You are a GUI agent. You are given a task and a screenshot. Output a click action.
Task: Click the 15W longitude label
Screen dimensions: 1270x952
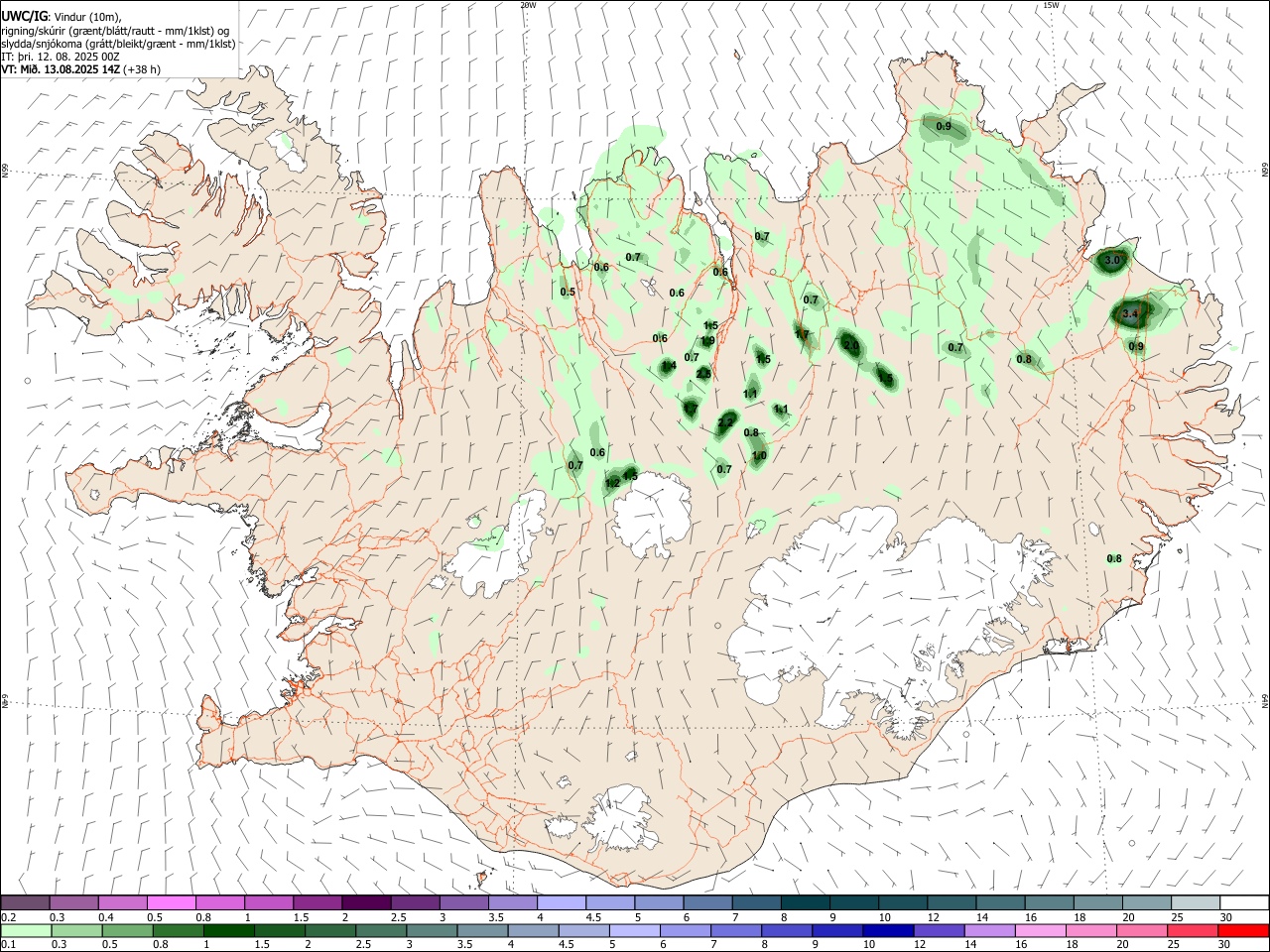pos(1051,5)
